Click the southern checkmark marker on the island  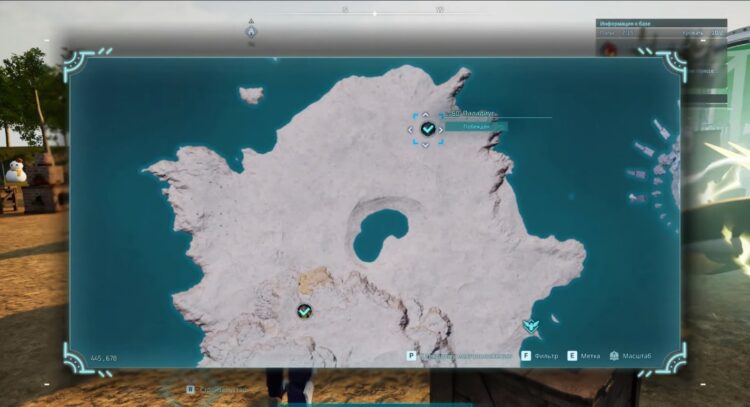click(304, 311)
